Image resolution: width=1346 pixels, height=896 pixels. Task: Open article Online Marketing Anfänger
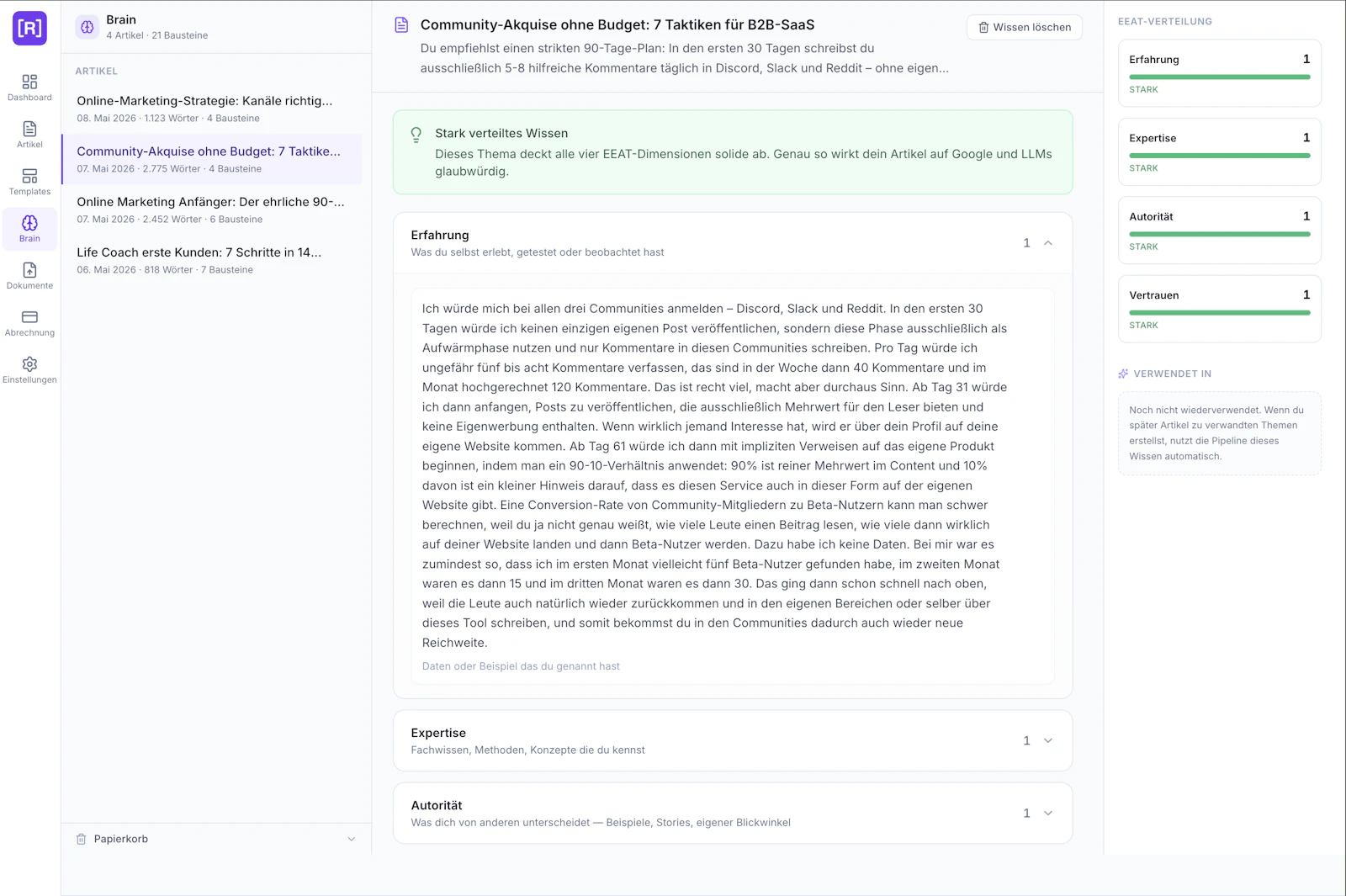point(212,209)
